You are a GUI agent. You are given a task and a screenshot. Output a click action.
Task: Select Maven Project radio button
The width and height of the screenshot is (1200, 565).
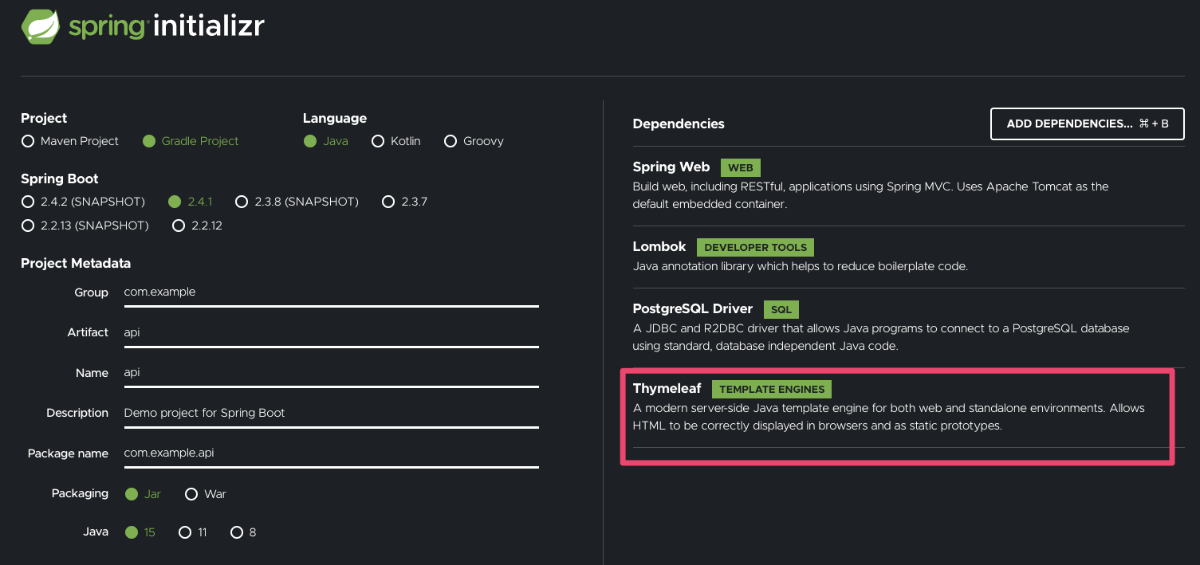[70, 141]
